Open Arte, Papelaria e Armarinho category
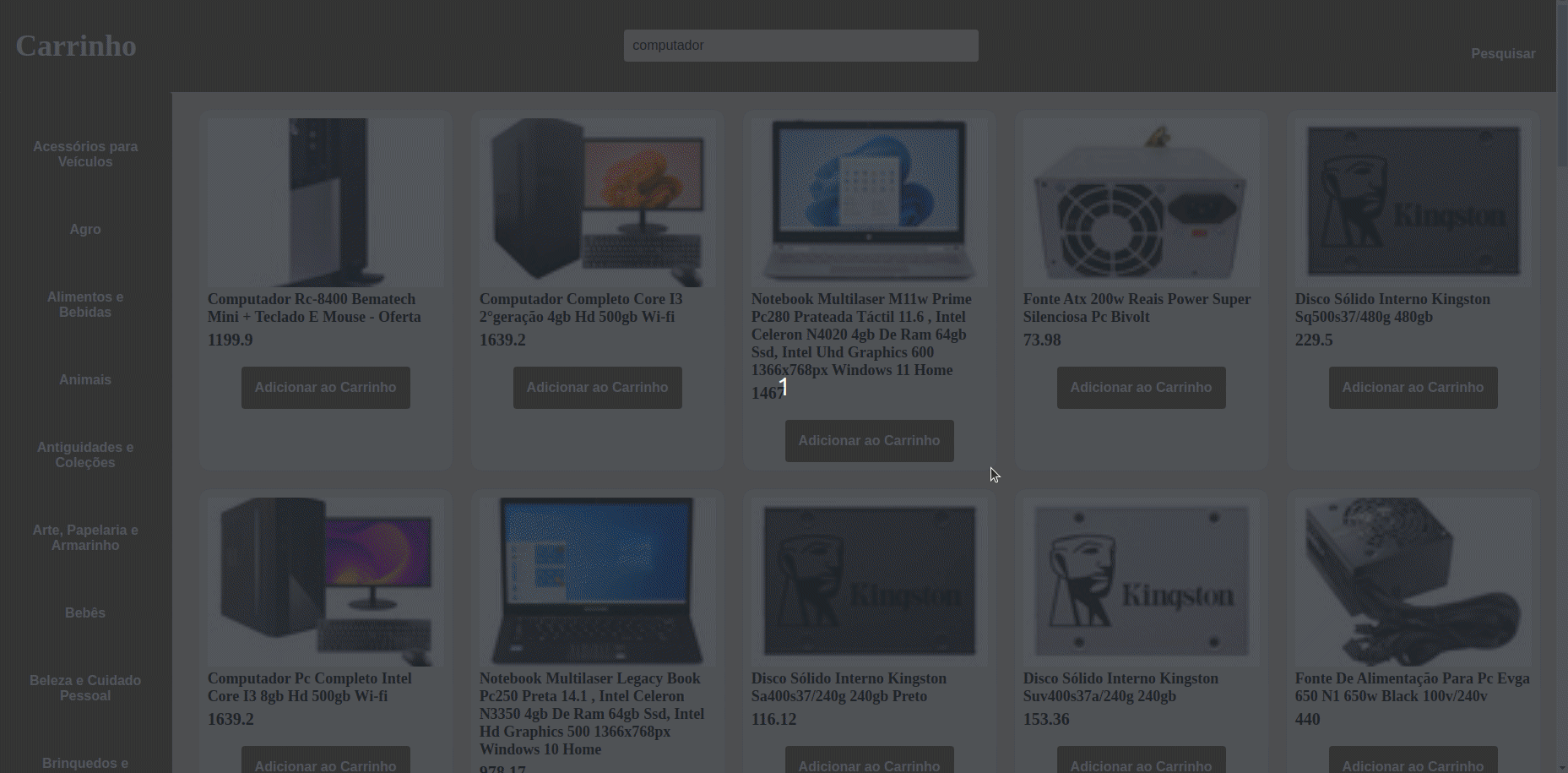This screenshot has width=1568, height=773. 85,537
